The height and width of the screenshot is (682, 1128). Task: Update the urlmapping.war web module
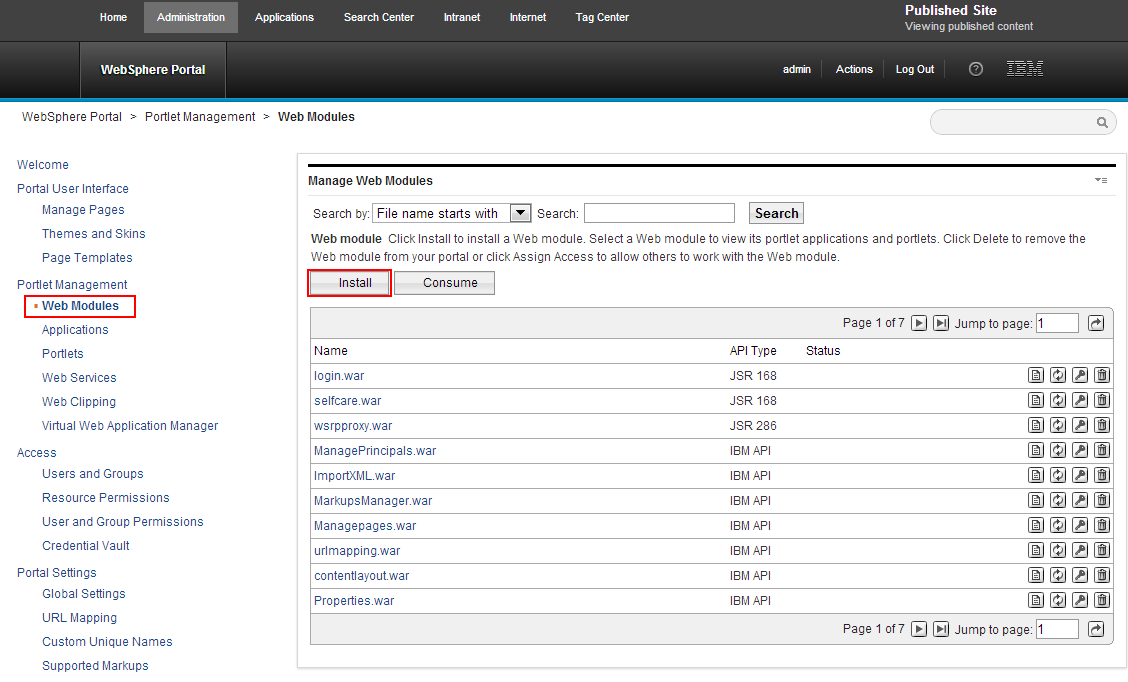[1058, 550]
